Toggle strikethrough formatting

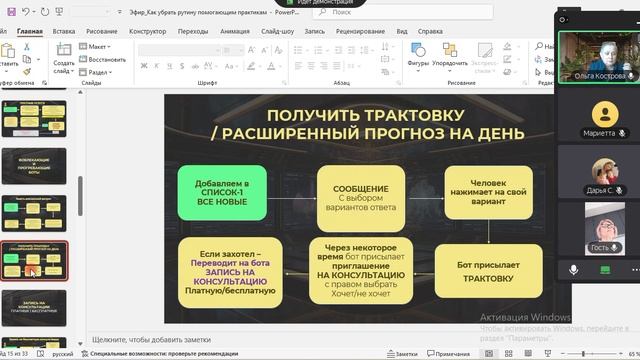click(x=195, y=66)
